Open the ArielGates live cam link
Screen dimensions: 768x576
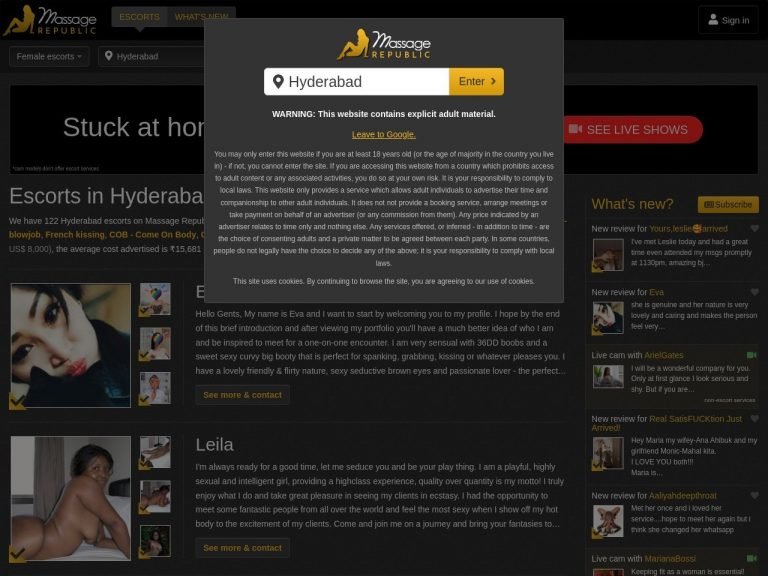click(666, 355)
